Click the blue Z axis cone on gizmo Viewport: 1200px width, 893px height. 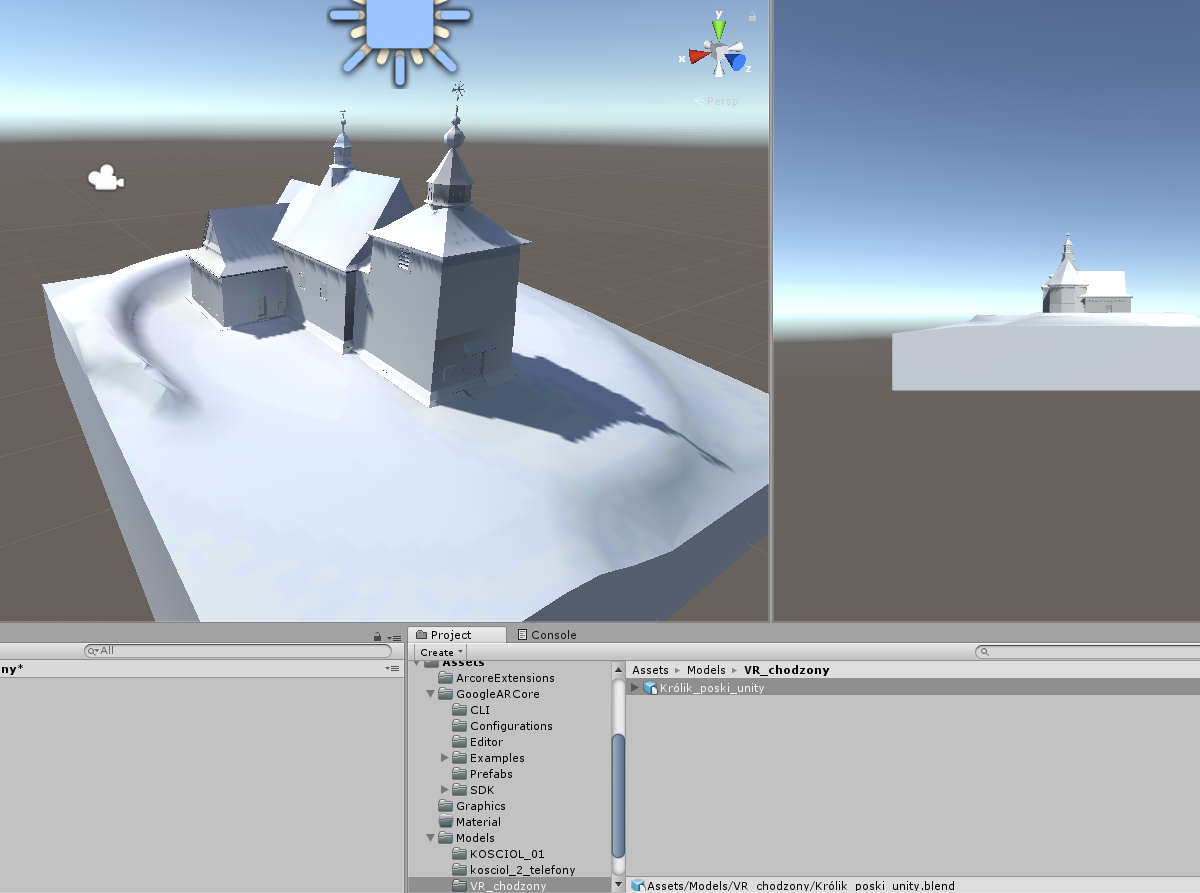pyautogui.click(x=737, y=62)
